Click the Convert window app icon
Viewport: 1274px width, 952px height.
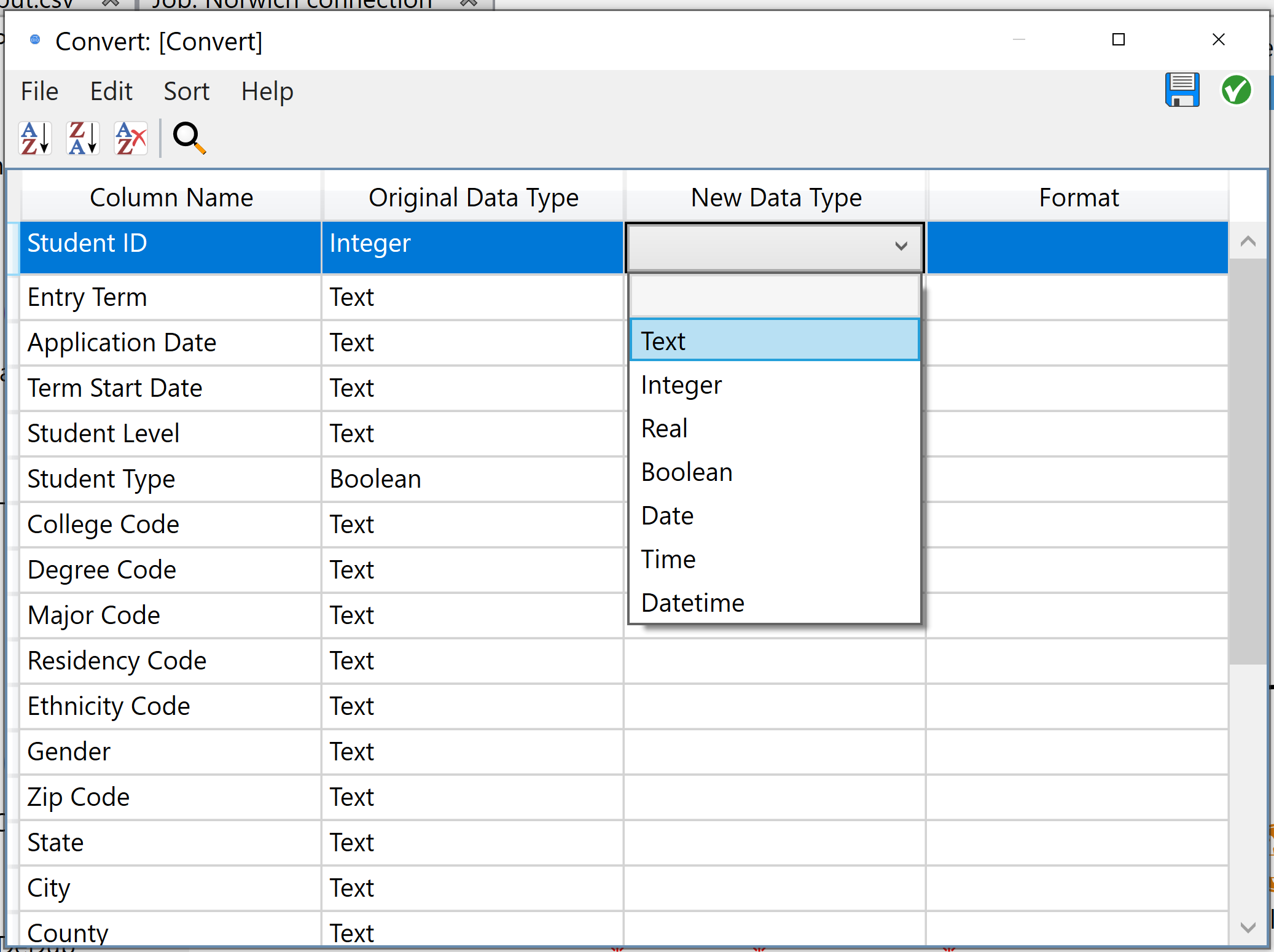[35, 40]
